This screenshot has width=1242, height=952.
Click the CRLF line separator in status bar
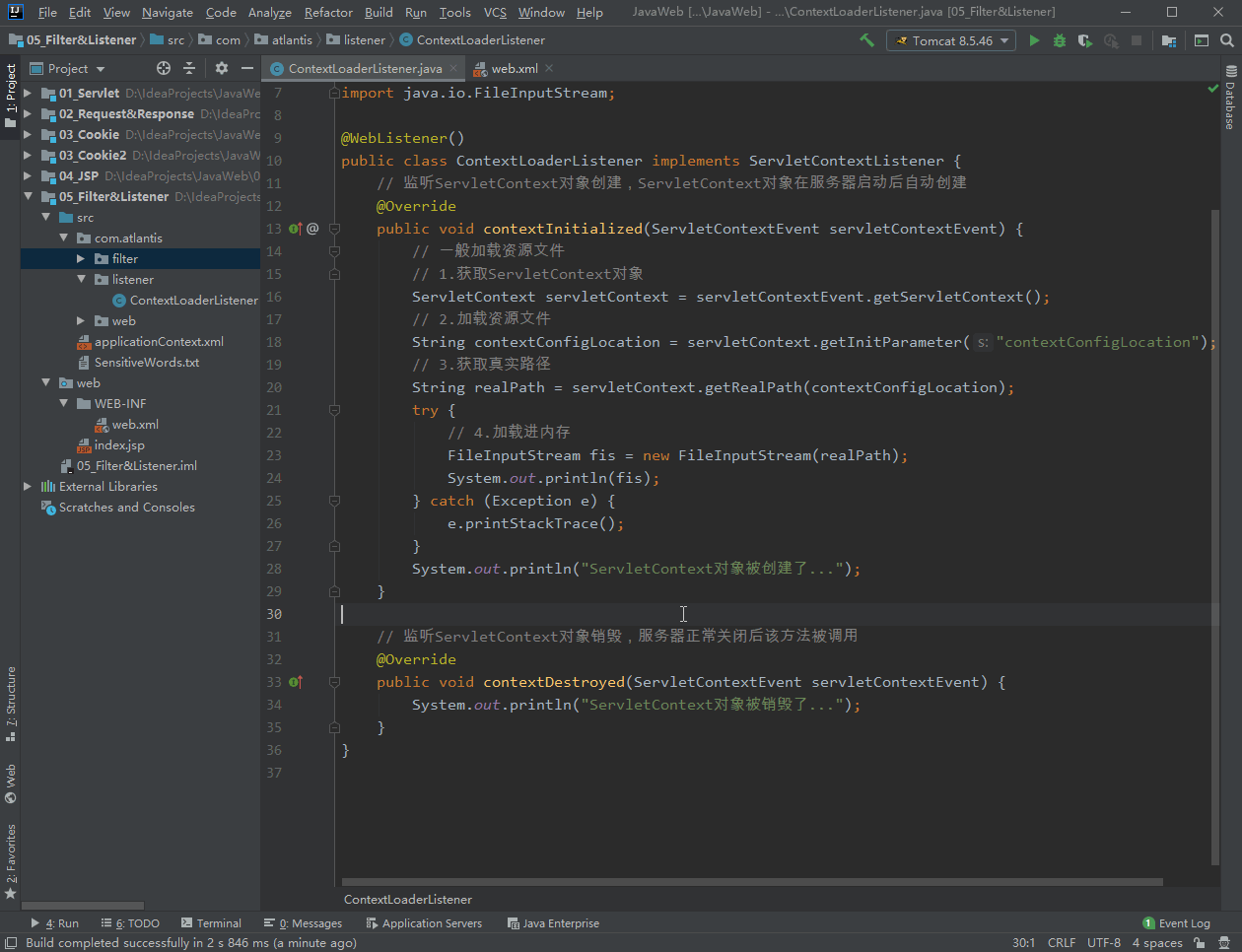tap(1062, 943)
